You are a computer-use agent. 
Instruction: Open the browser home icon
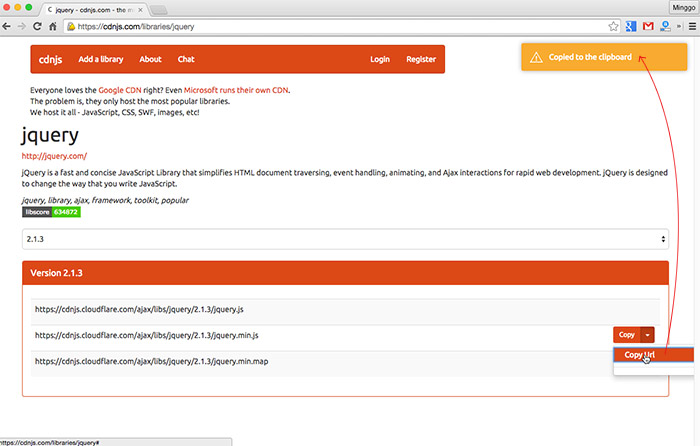[53, 26]
